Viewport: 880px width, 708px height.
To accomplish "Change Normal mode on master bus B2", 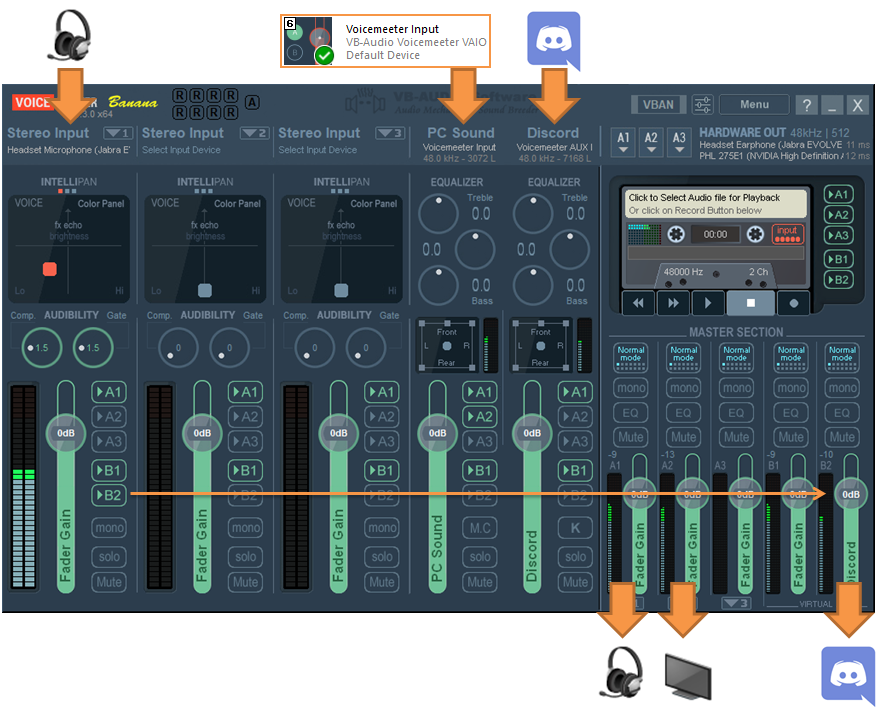I will [x=842, y=357].
